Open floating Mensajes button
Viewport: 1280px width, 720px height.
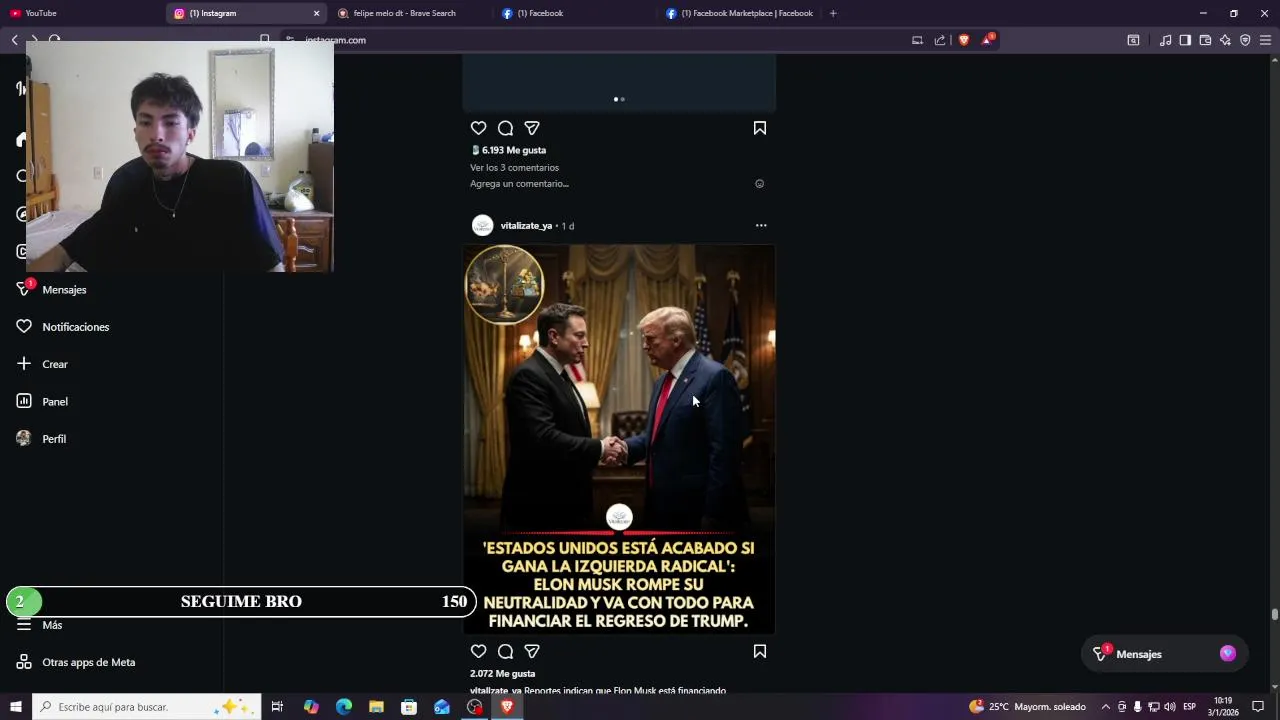(x=1164, y=654)
